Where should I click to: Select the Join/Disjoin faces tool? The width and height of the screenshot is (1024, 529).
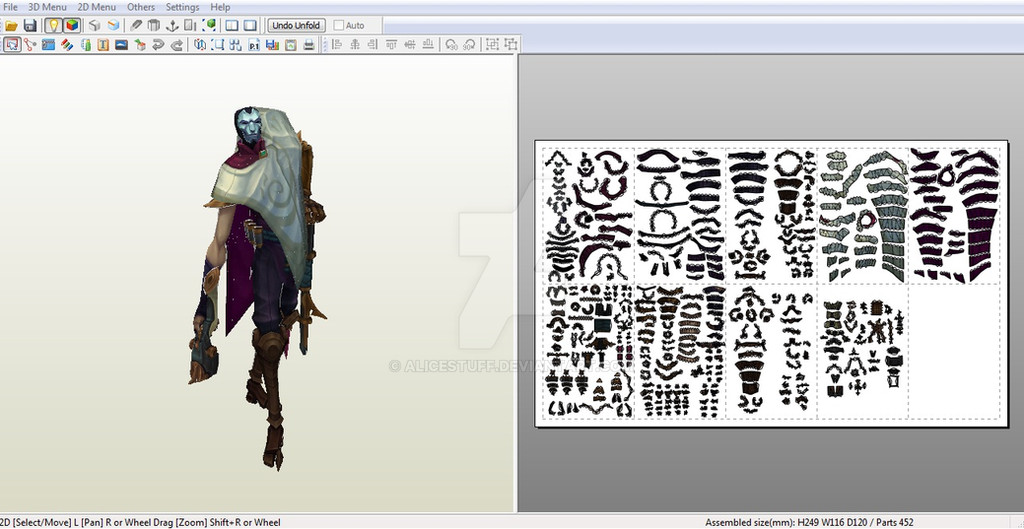(x=30, y=44)
